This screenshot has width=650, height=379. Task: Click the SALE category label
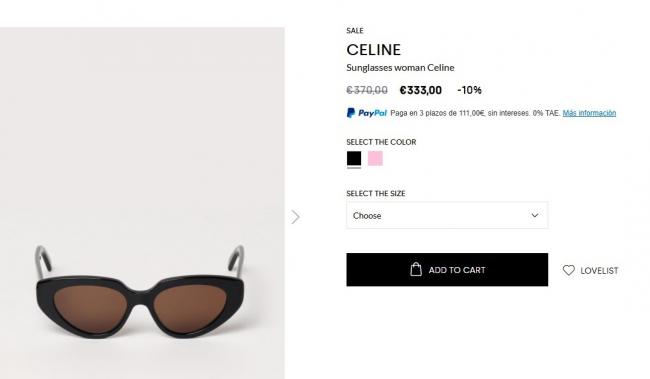(355, 31)
